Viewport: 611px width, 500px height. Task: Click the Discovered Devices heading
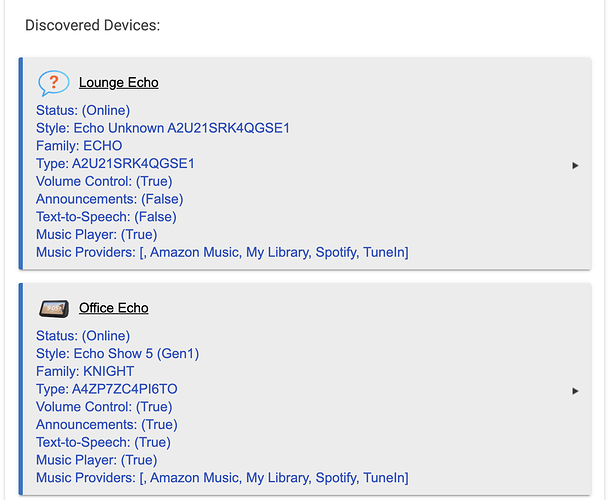coord(93,25)
